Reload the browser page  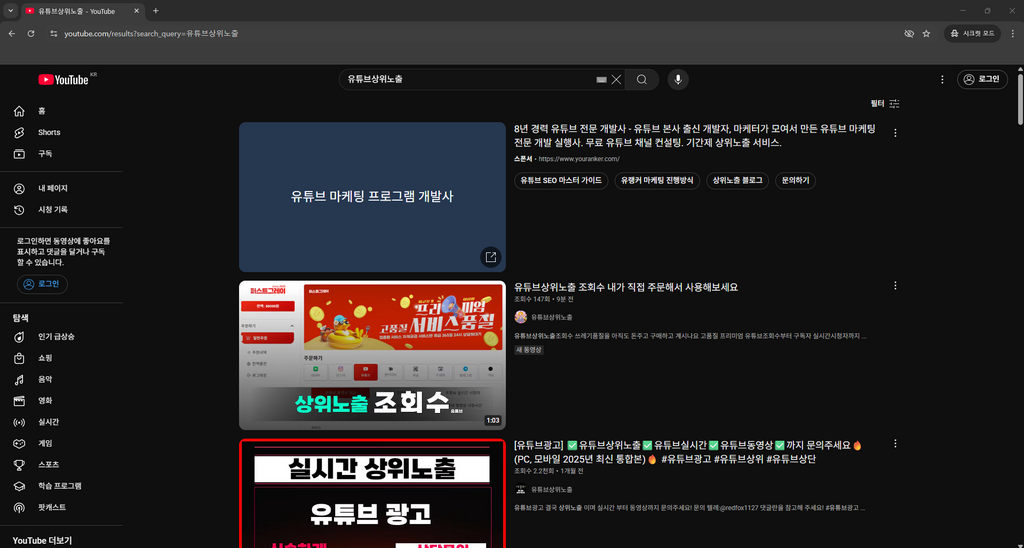point(31,33)
